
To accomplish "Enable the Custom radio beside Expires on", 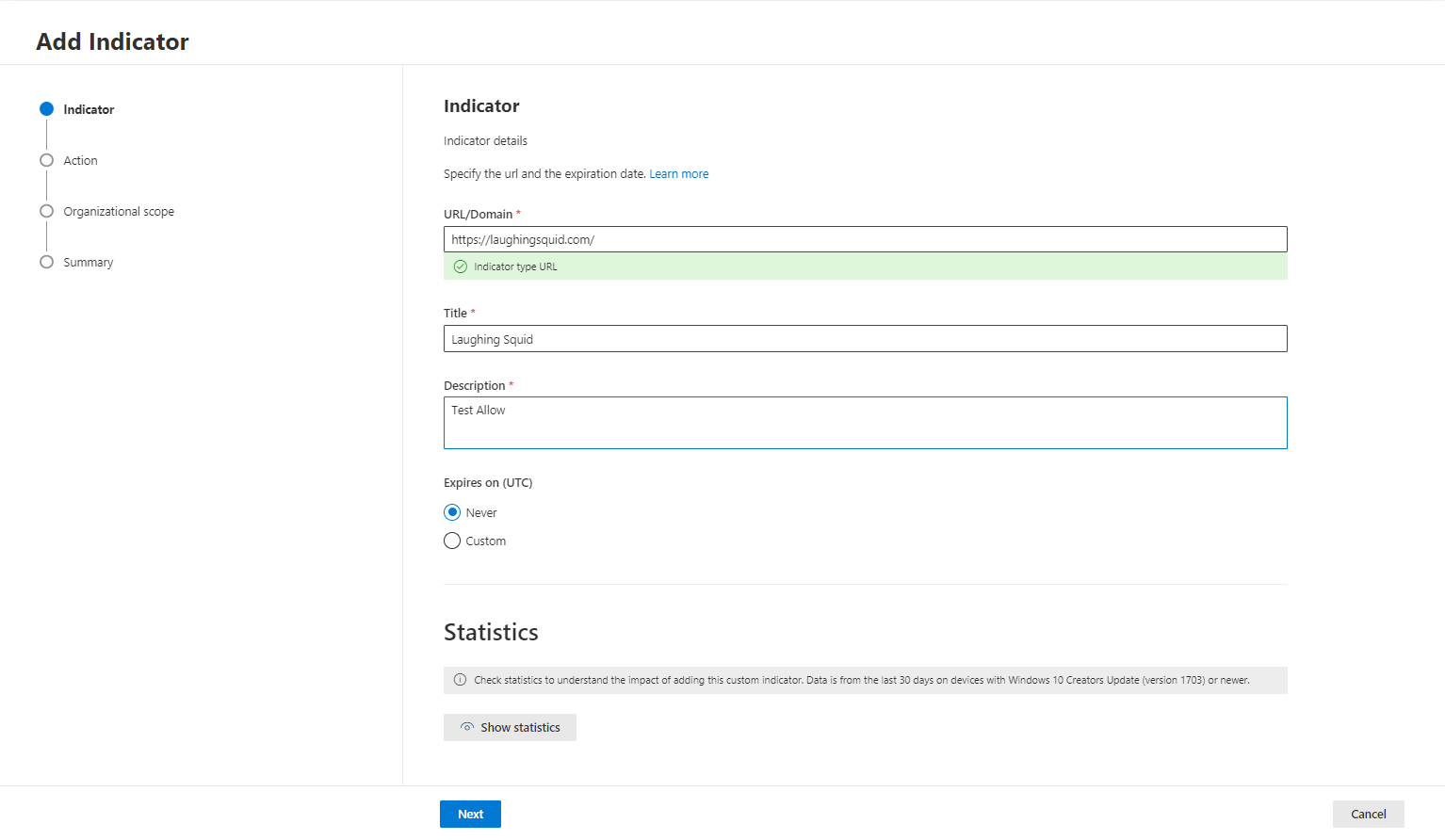I will click(452, 541).
